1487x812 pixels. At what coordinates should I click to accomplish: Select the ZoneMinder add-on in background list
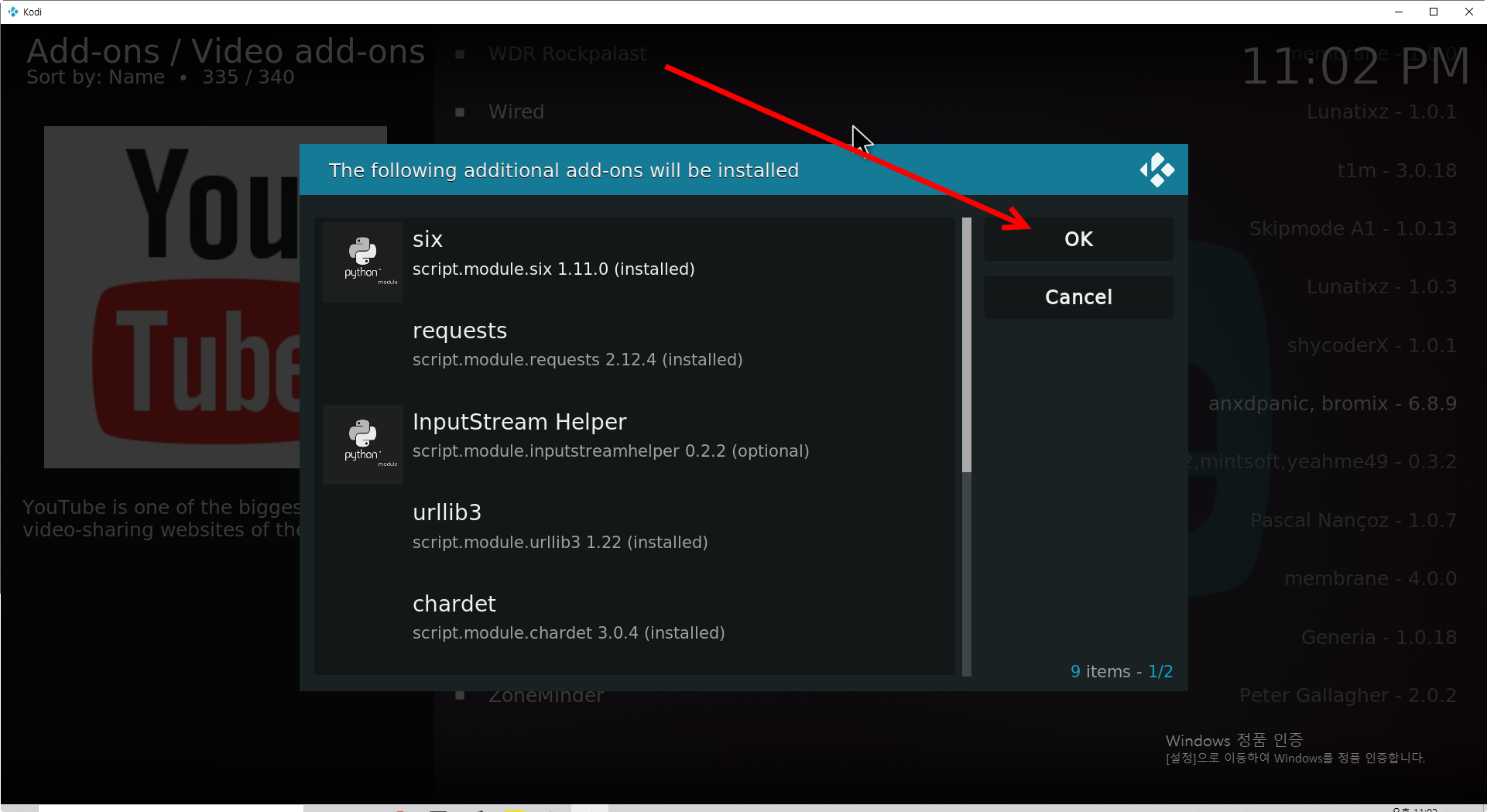point(546,696)
